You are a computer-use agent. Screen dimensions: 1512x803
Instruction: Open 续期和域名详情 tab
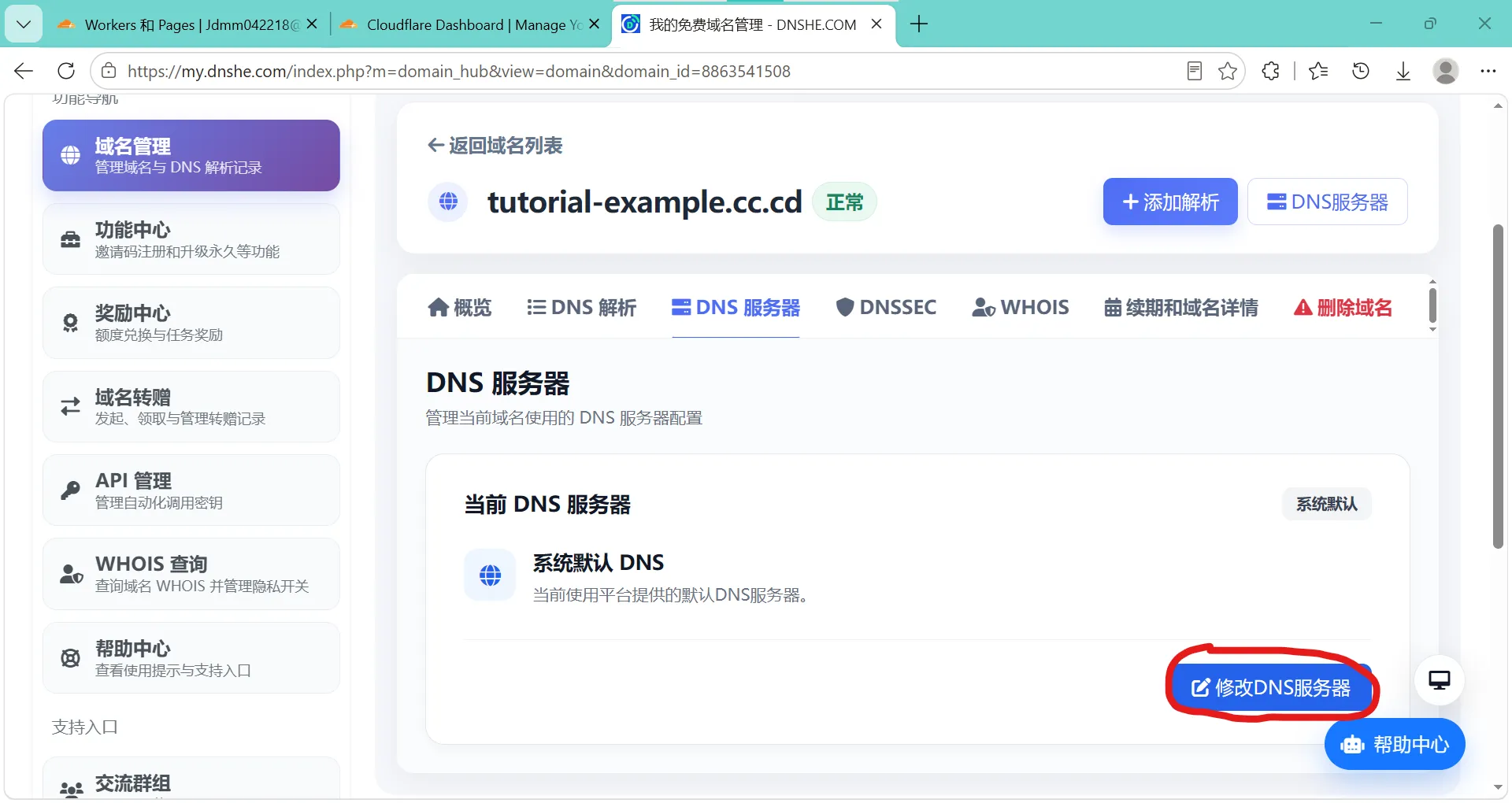(x=1181, y=307)
